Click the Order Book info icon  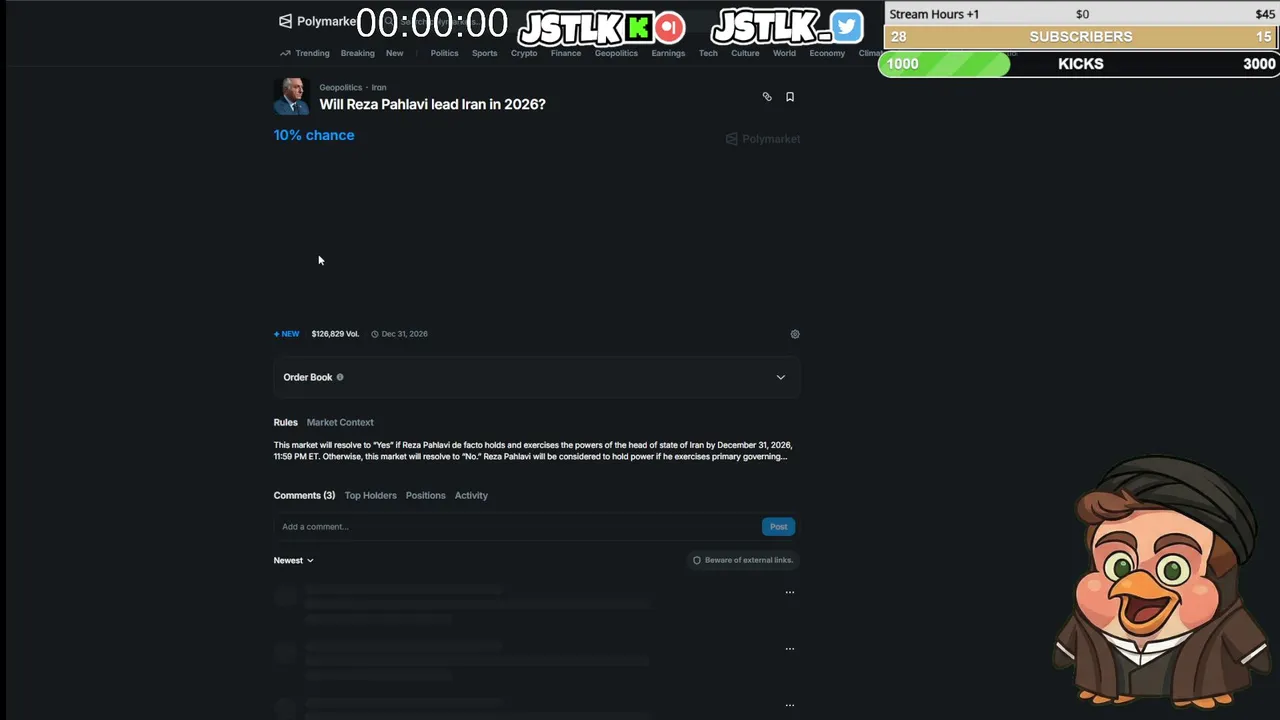[340, 377]
